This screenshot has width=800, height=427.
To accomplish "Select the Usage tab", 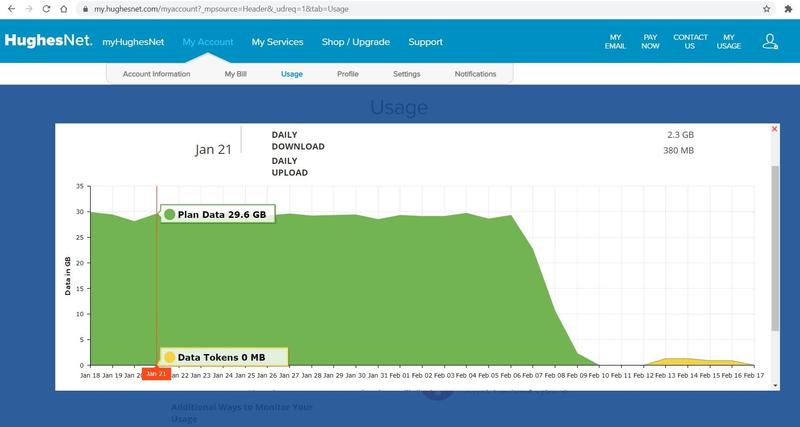I will click(x=292, y=74).
